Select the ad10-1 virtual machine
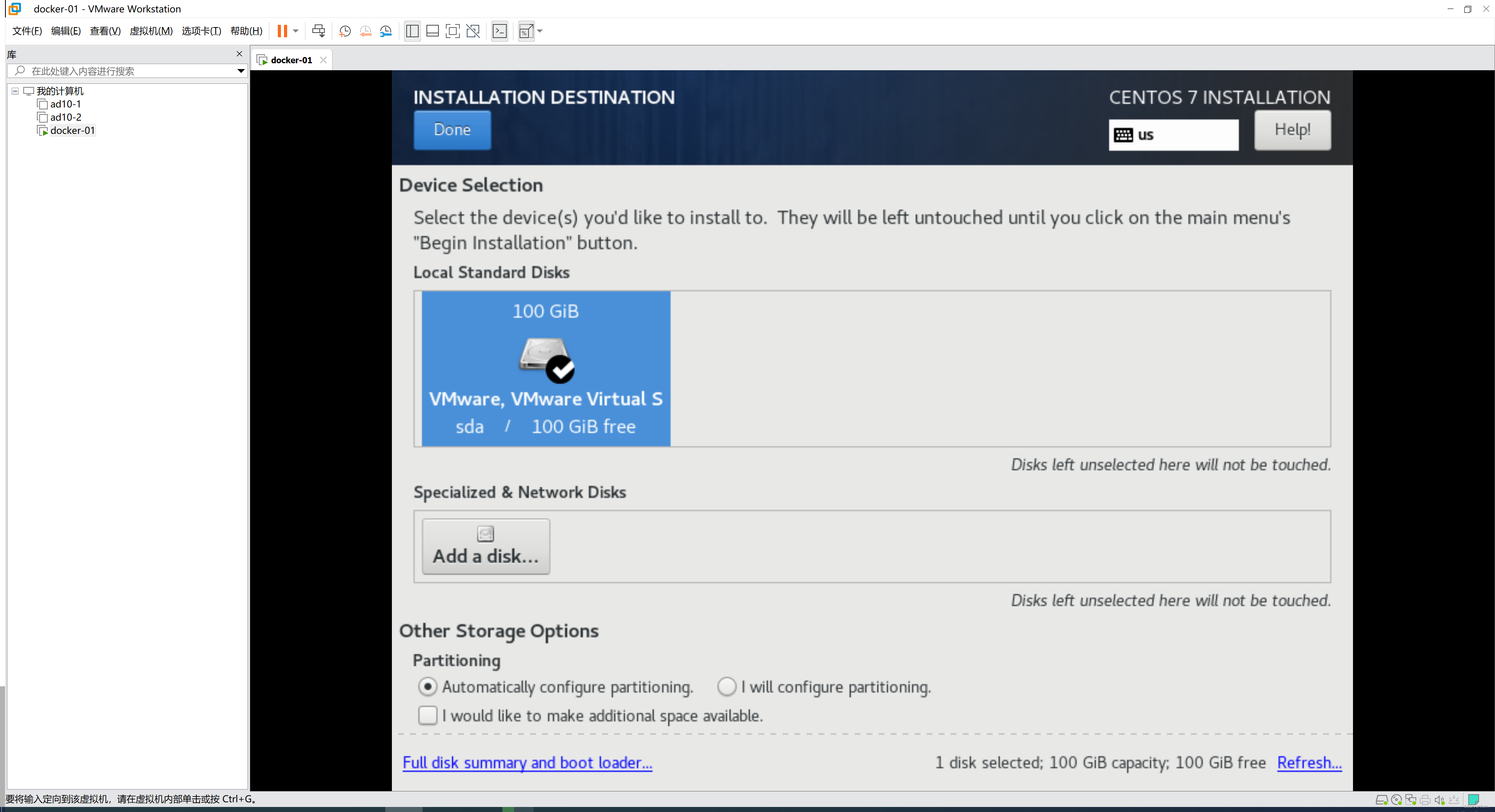 pos(66,104)
